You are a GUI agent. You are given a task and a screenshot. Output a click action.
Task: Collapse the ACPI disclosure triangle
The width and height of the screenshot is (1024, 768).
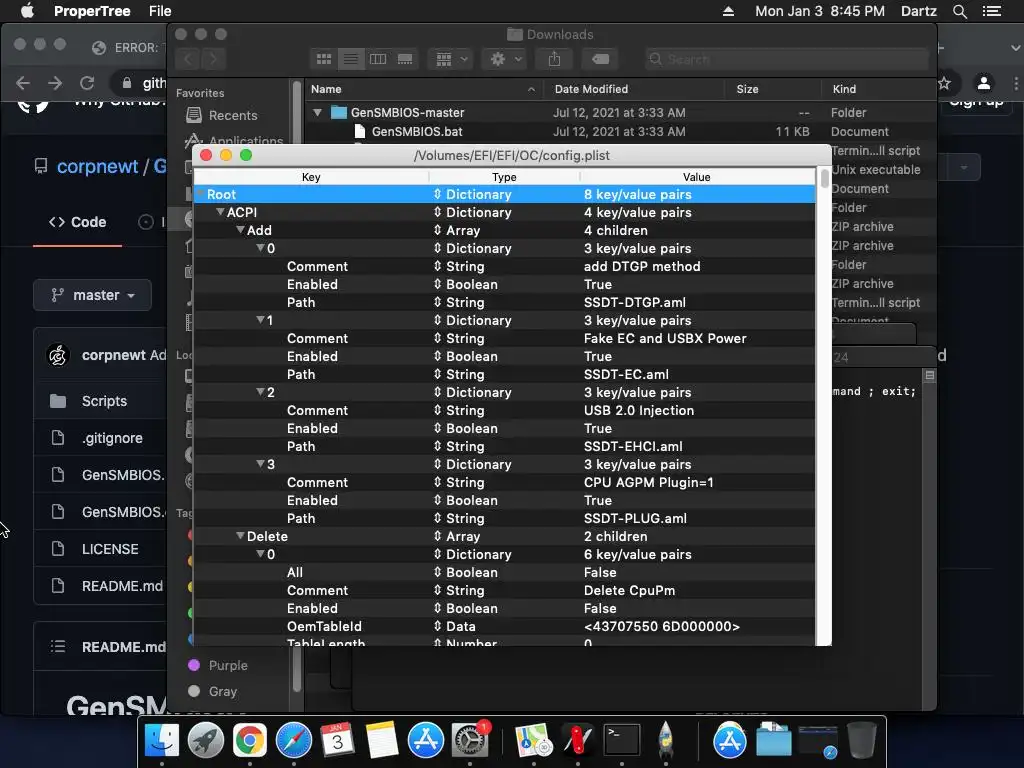click(220, 212)
